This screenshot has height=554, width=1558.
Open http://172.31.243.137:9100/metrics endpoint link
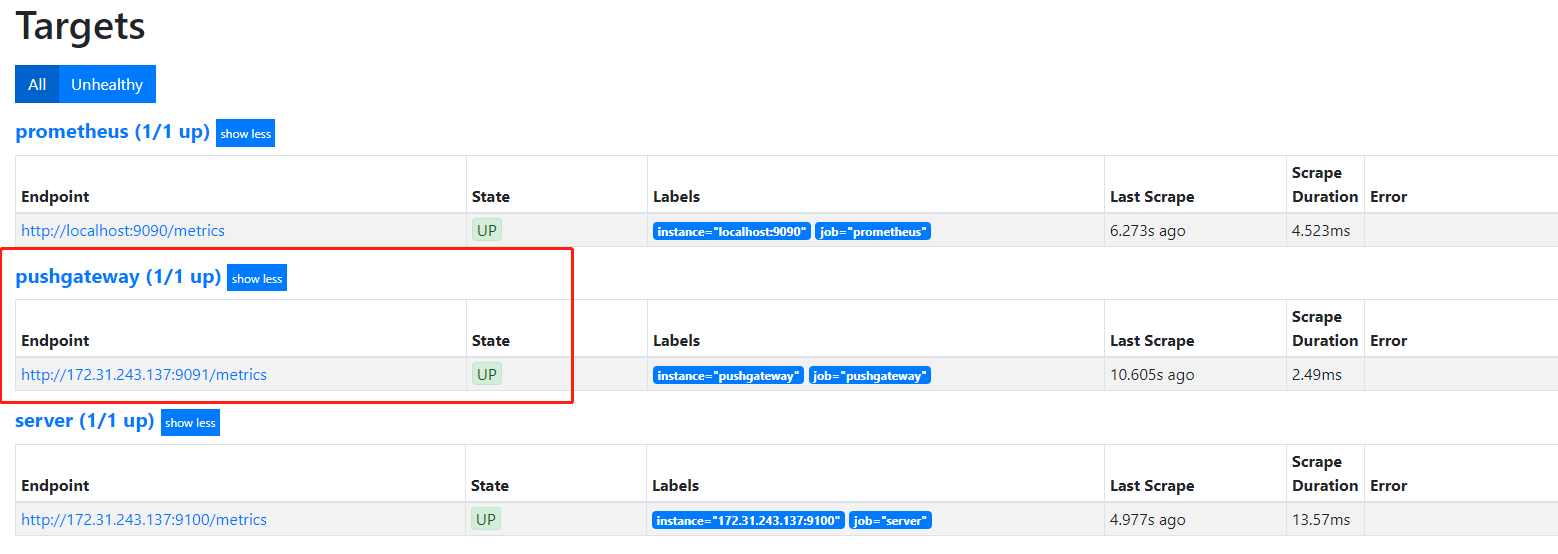point(144,520)
